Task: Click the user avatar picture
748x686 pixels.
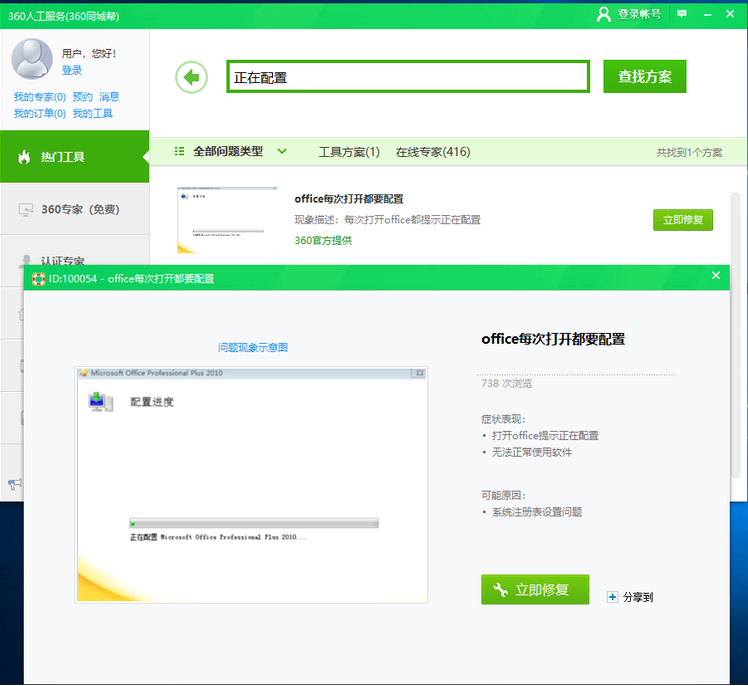Action: (x=32, y=59)
